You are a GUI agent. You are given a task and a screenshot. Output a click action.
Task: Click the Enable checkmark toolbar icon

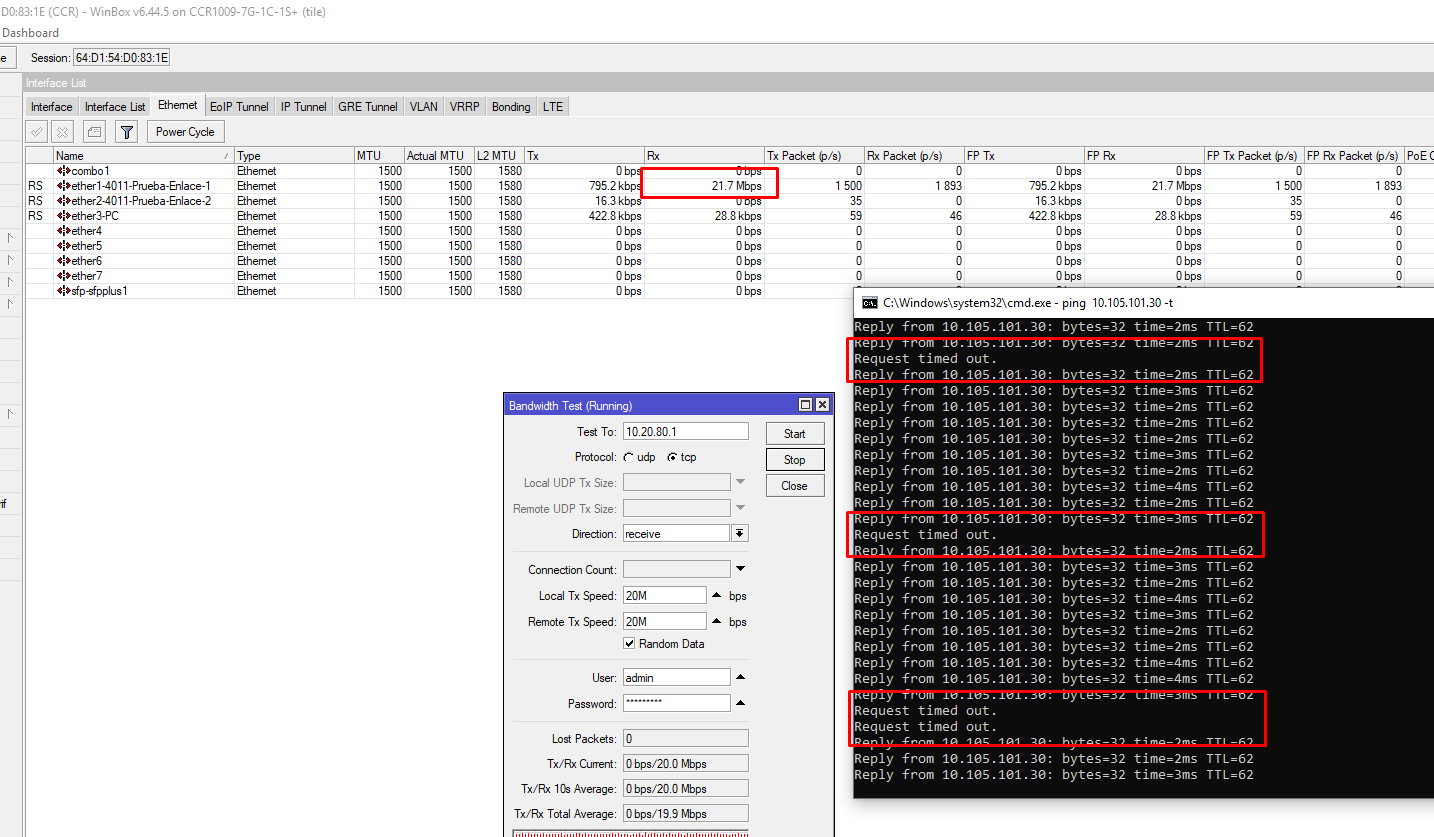coord(37,131)
